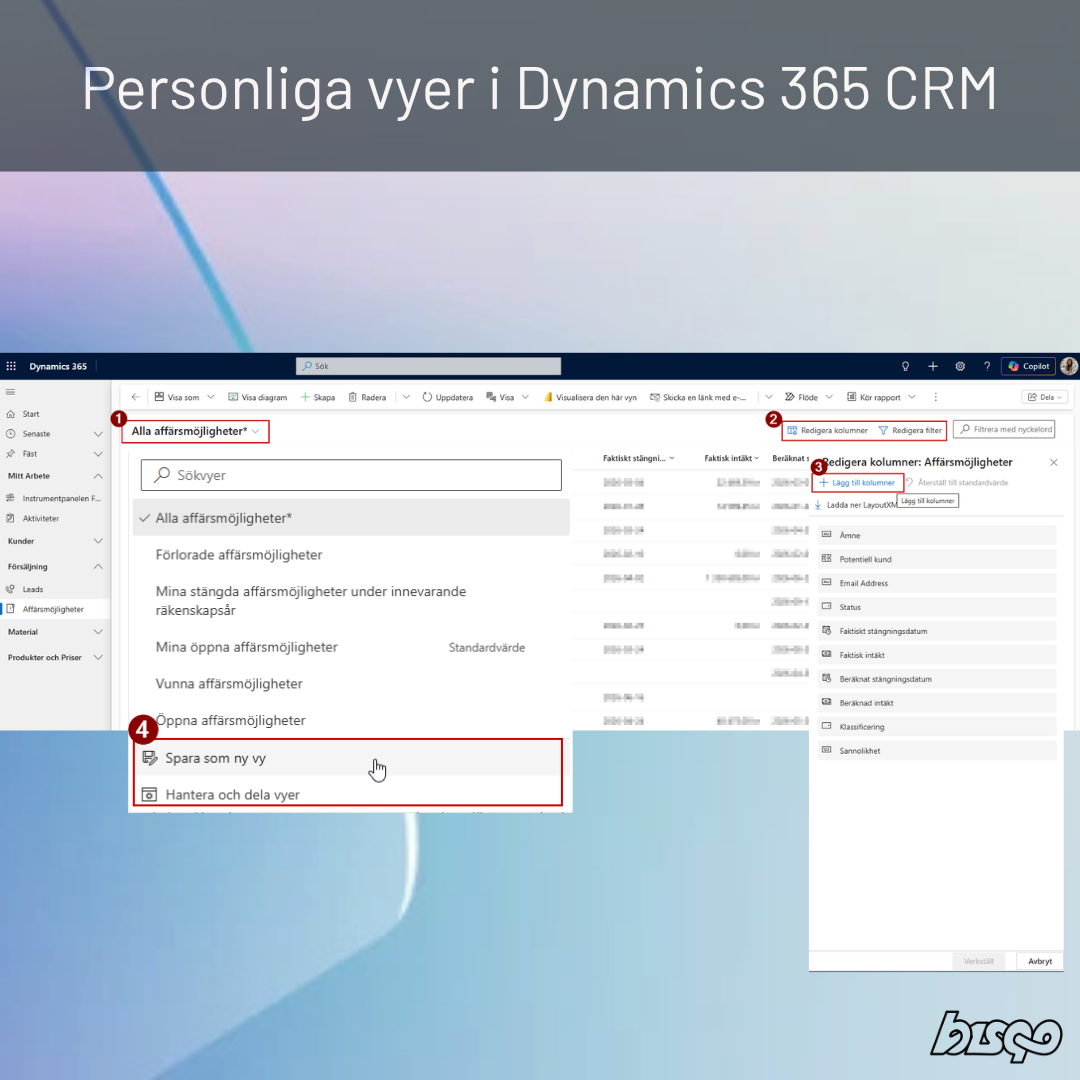Screen dimensions: 1080x1080
Task: Expand Produkter och Priser section
Action: point(98,657)
